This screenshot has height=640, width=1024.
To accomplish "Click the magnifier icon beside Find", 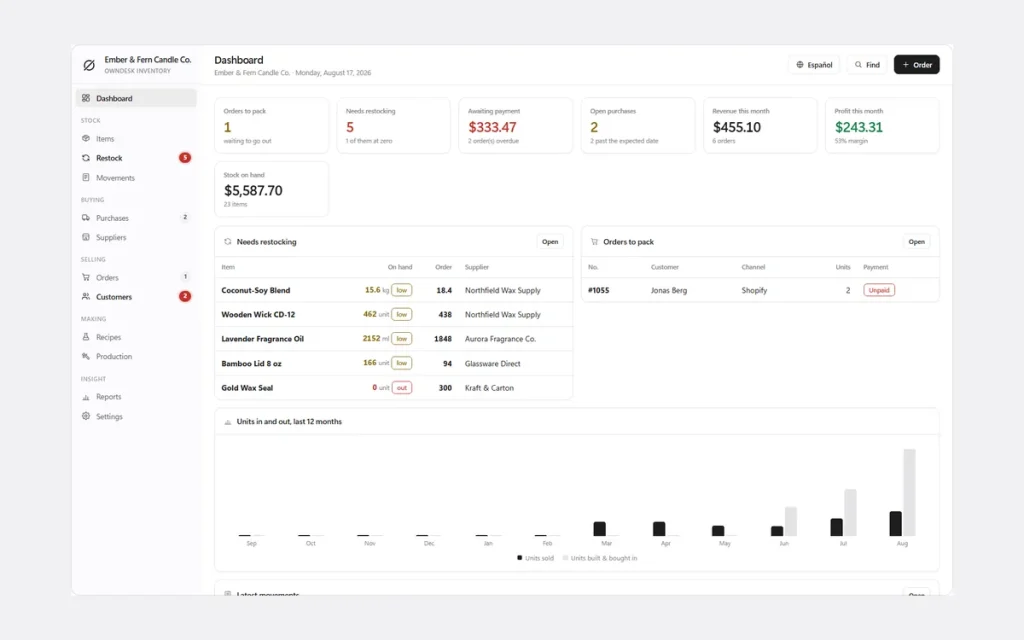I will (858, 65).
